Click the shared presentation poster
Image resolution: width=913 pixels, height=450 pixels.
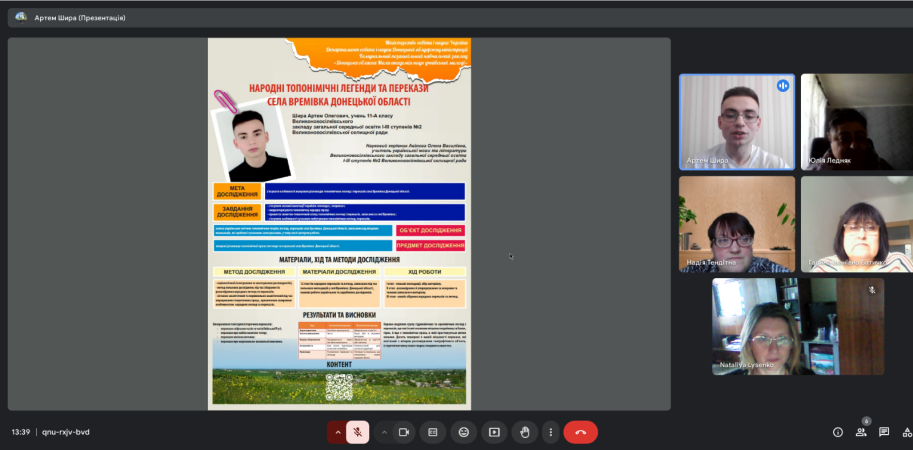[339, 224]
